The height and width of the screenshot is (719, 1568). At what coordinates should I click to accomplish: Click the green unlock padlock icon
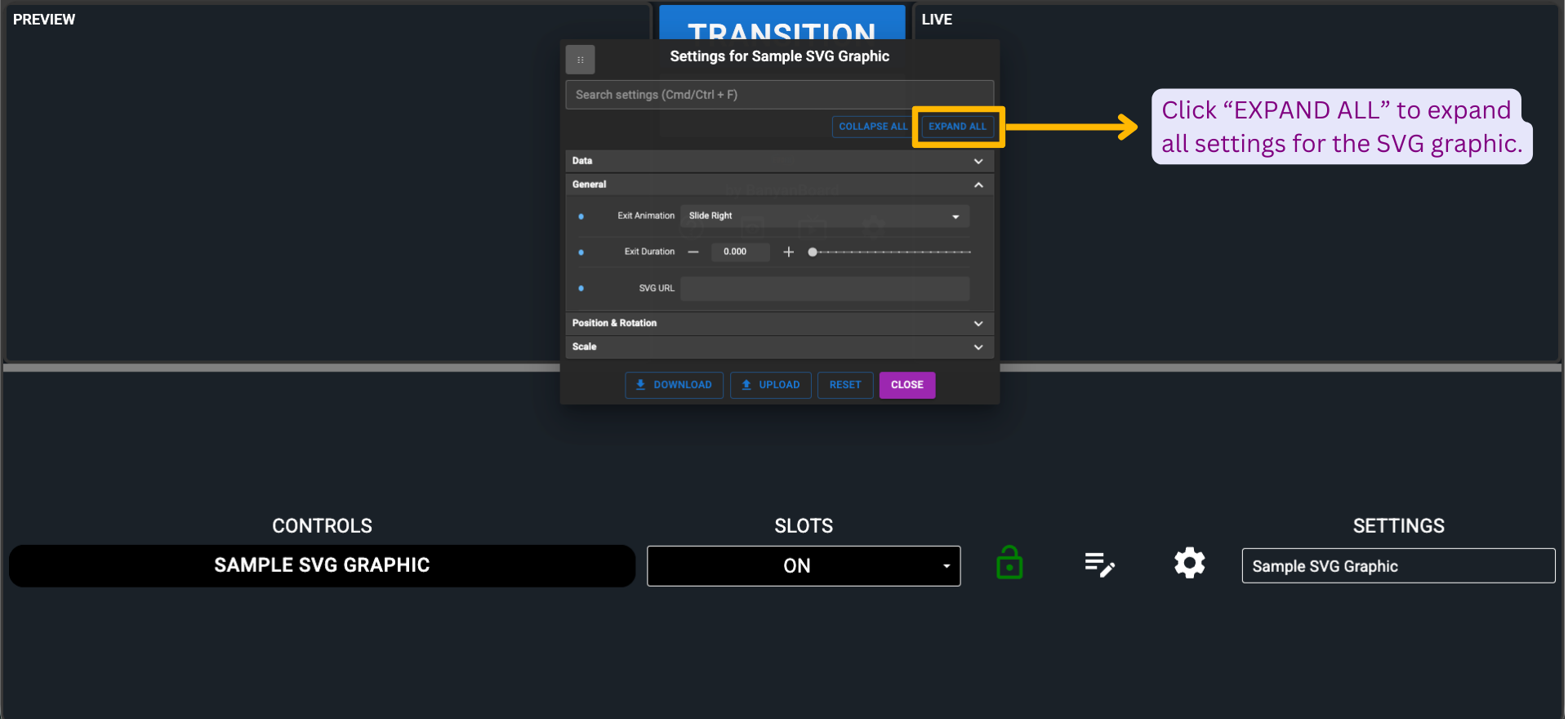coord(1009,563)
